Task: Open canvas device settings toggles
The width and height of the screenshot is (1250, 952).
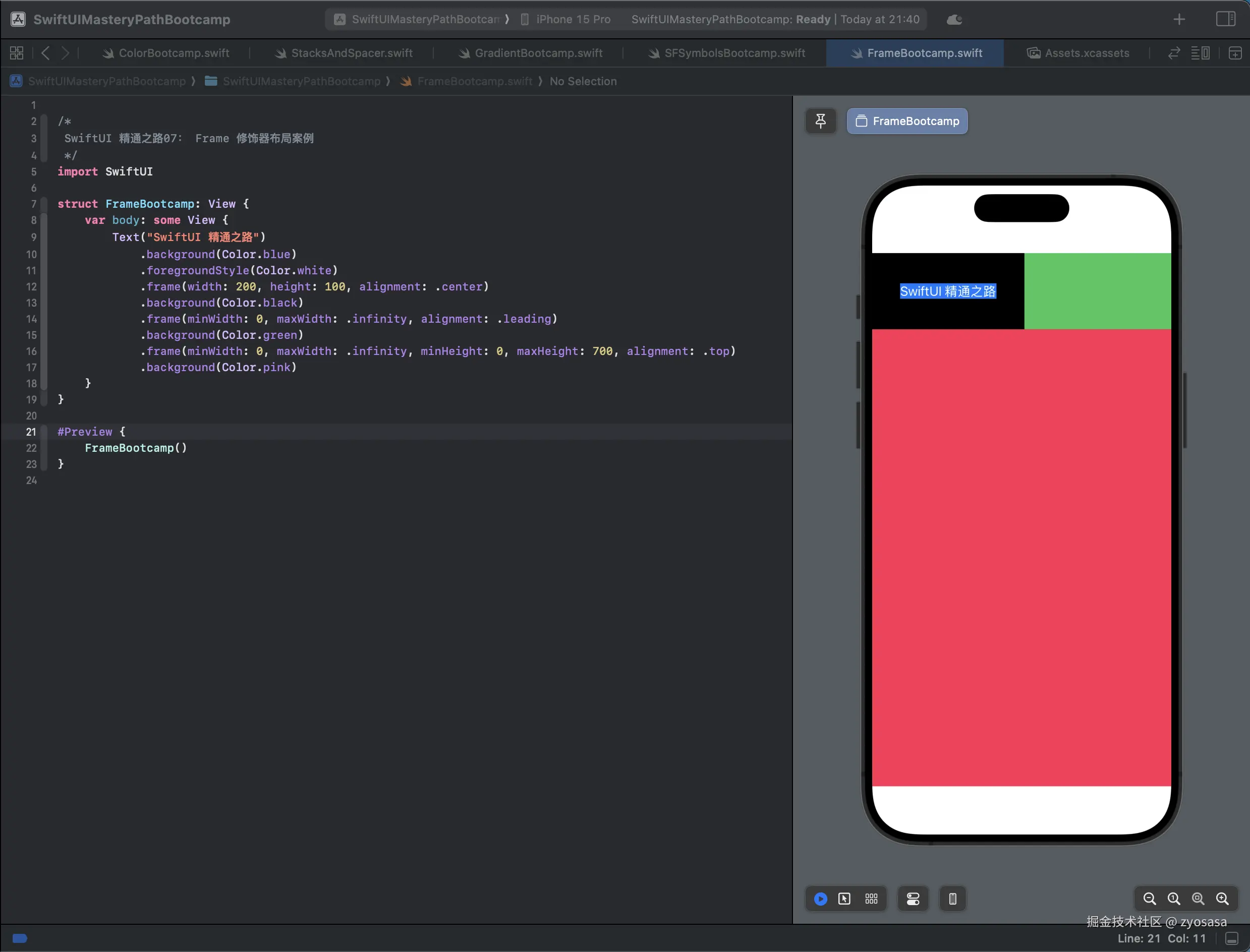Action: click(913, 899)
